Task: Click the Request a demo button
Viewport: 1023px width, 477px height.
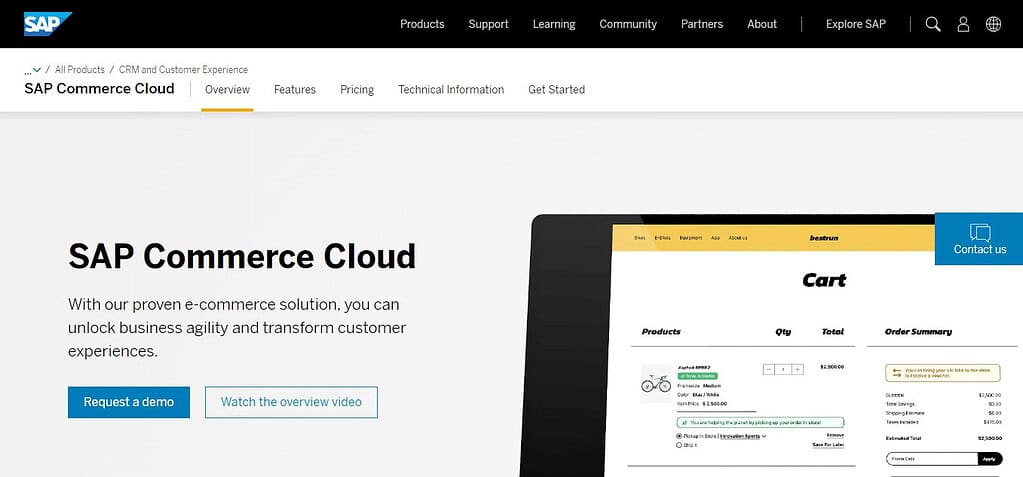Action: click(129, 402)
